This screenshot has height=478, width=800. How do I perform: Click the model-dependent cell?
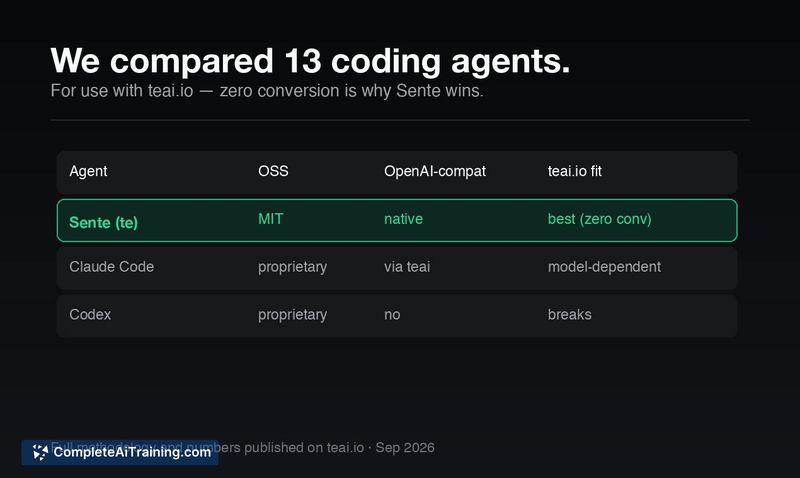(604, 267)
